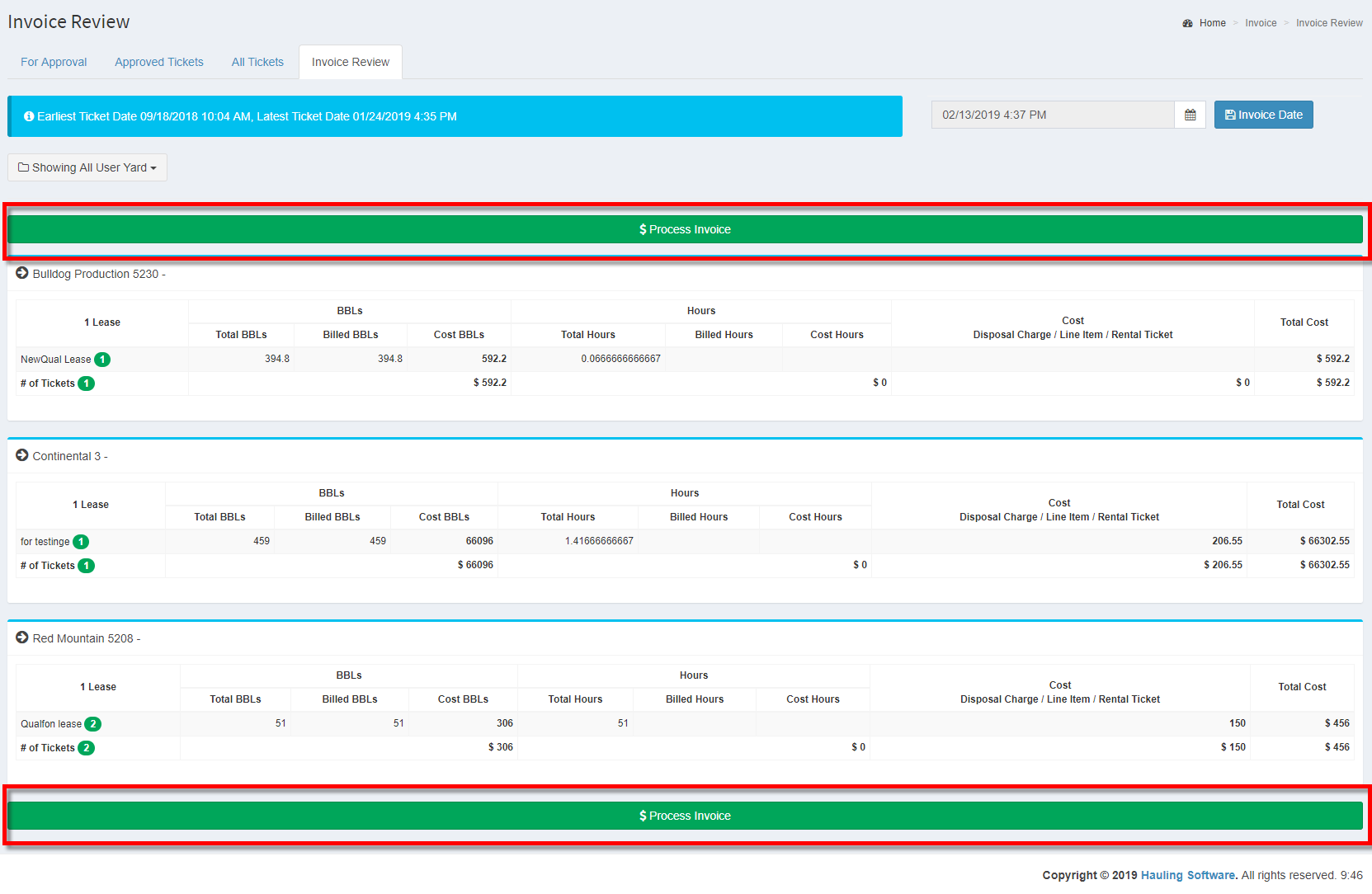
Task: Click the 1.41666666667 total hours value
Action: (599, 541)
